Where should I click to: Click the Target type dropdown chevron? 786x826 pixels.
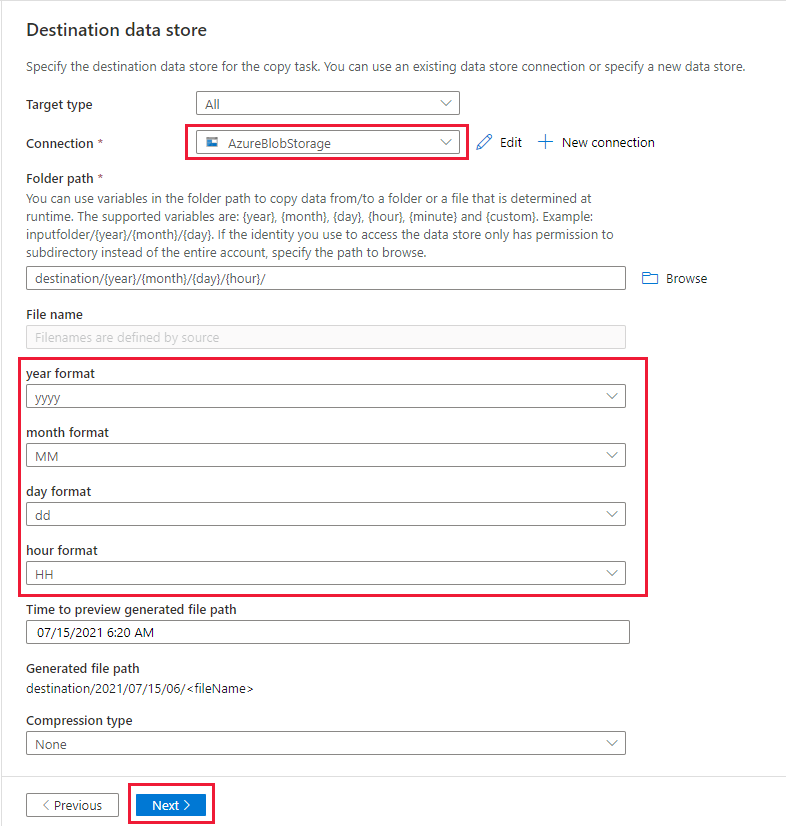coord(446,103)
